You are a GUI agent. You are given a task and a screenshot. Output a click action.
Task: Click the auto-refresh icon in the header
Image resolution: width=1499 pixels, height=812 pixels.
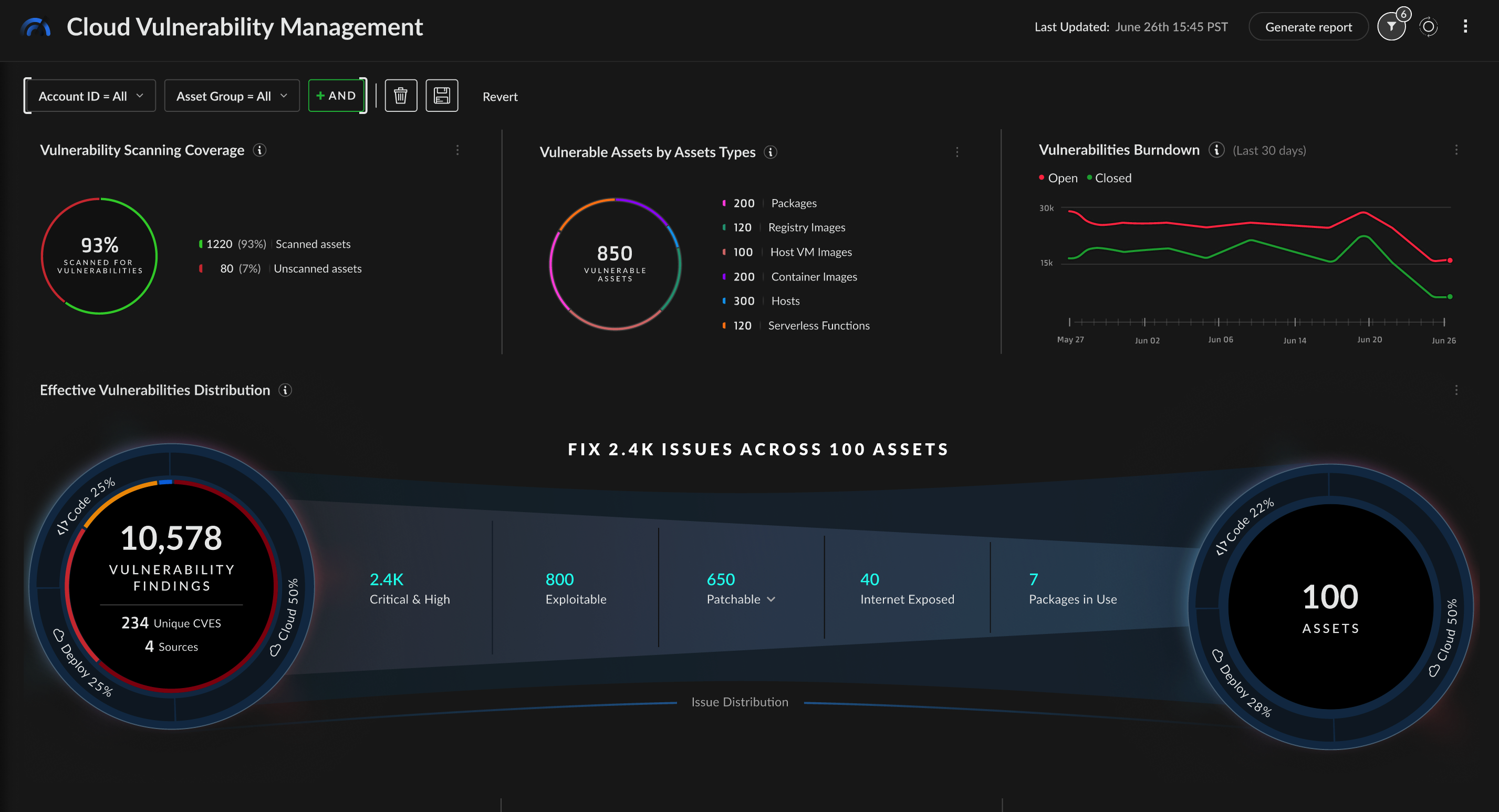1428,26
